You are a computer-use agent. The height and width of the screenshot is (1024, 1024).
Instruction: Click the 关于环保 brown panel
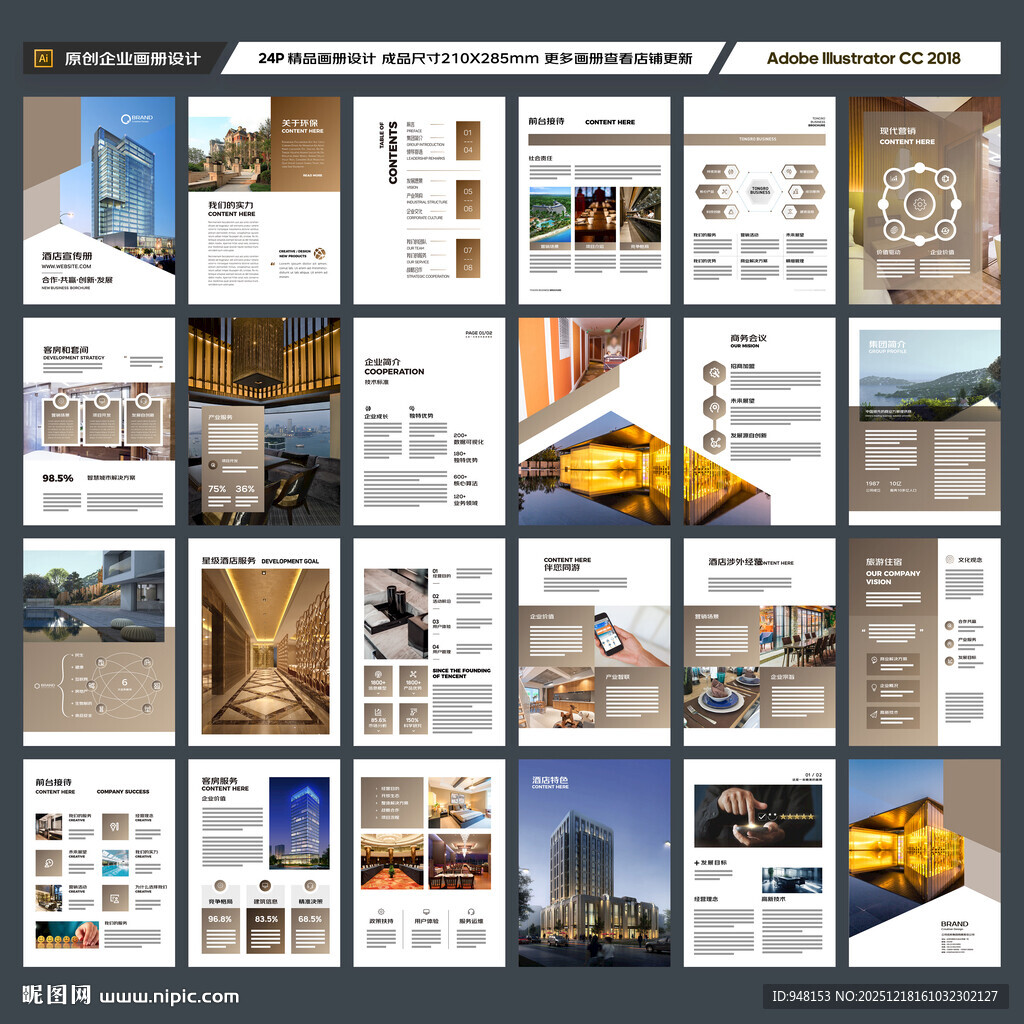click(305, 144)
